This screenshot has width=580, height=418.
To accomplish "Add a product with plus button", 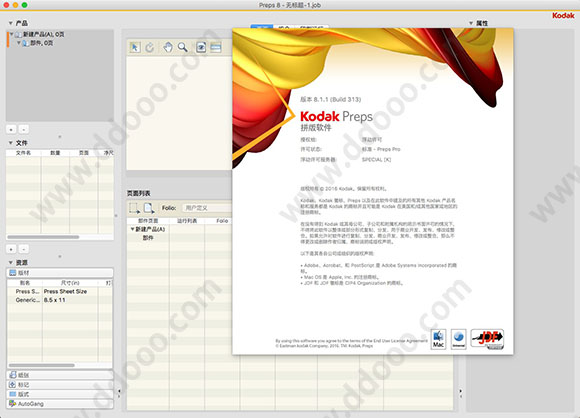I will pyautogui.click(x=11, y=129).
